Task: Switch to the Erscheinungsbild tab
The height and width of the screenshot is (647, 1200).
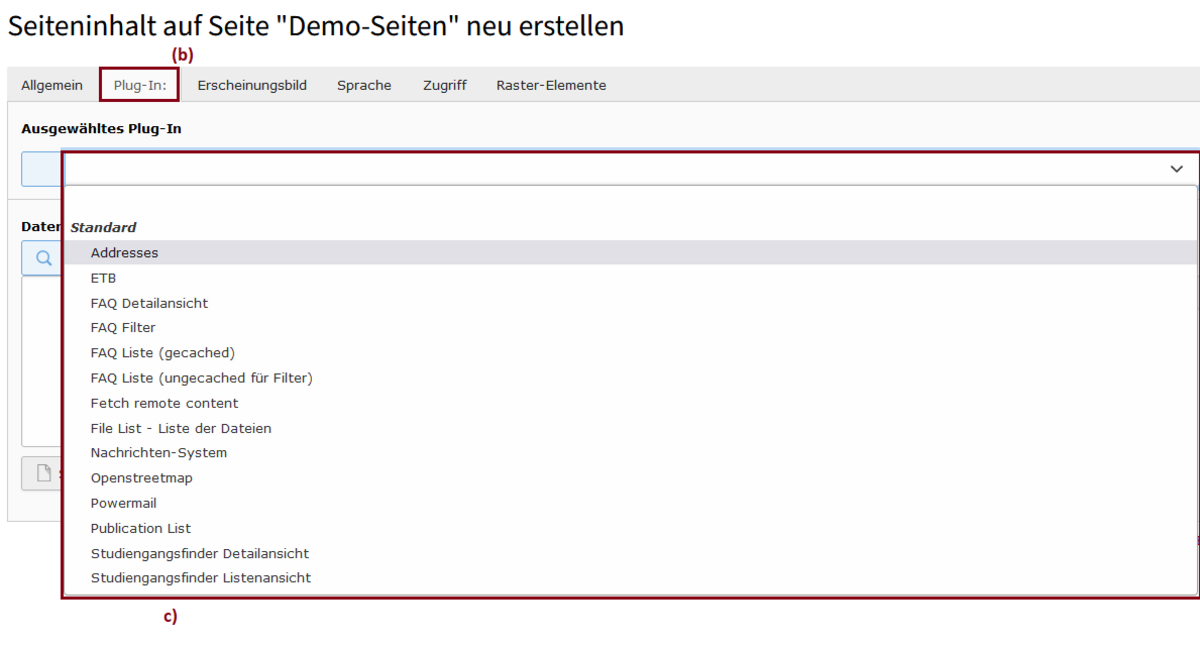Action: [252, 86]
